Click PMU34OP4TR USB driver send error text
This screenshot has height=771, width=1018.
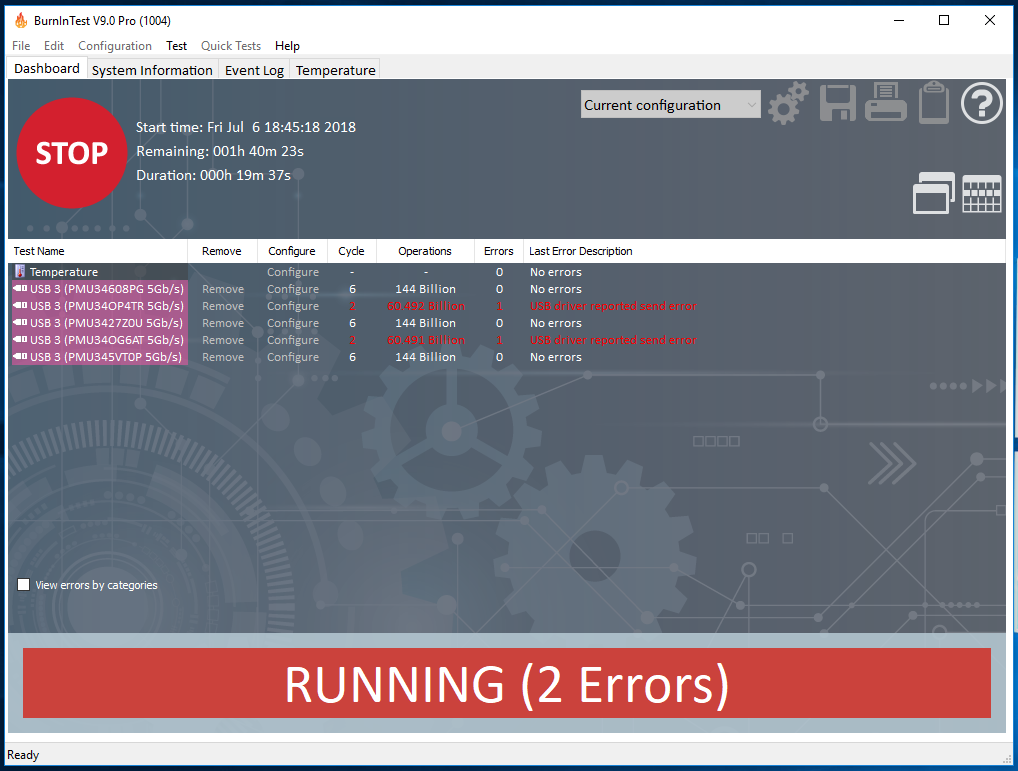613,306
